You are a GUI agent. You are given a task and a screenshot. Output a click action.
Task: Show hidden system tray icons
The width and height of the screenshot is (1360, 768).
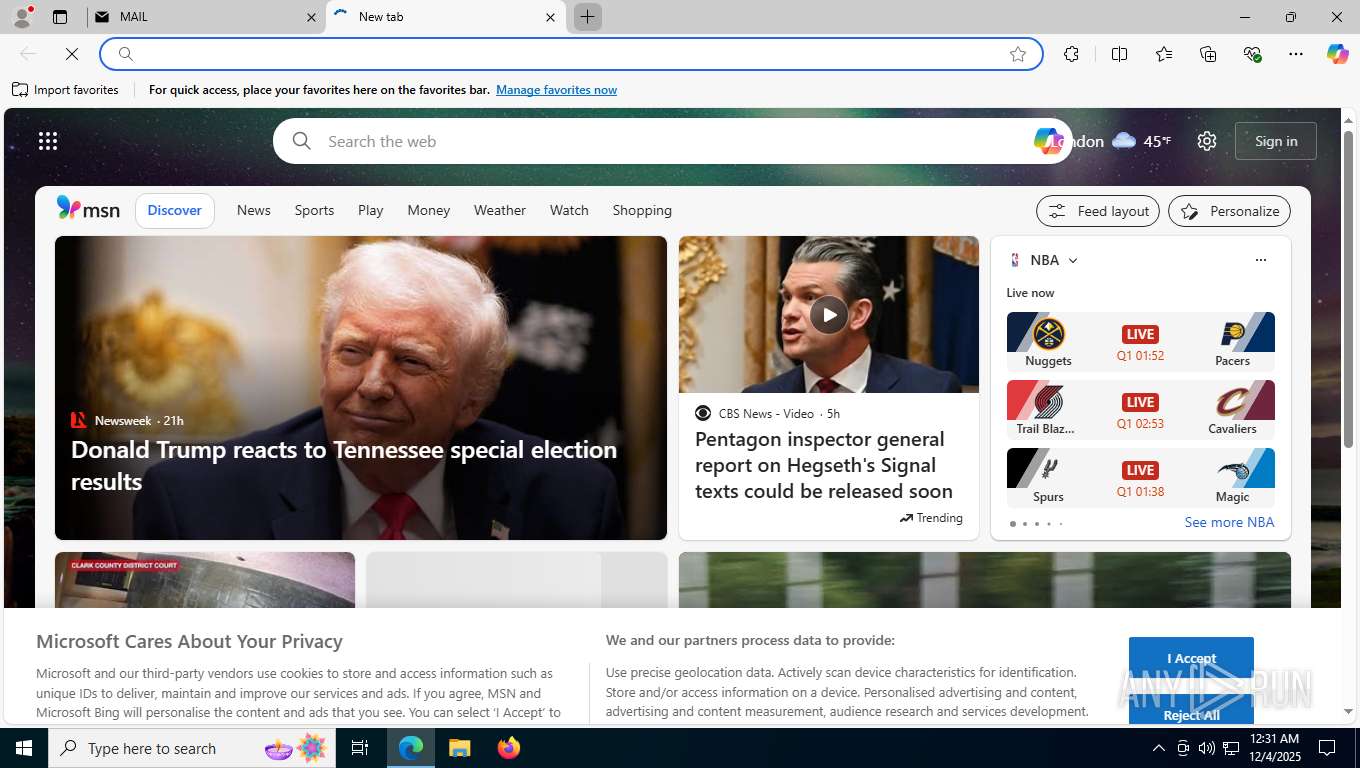coord(1158,748)
